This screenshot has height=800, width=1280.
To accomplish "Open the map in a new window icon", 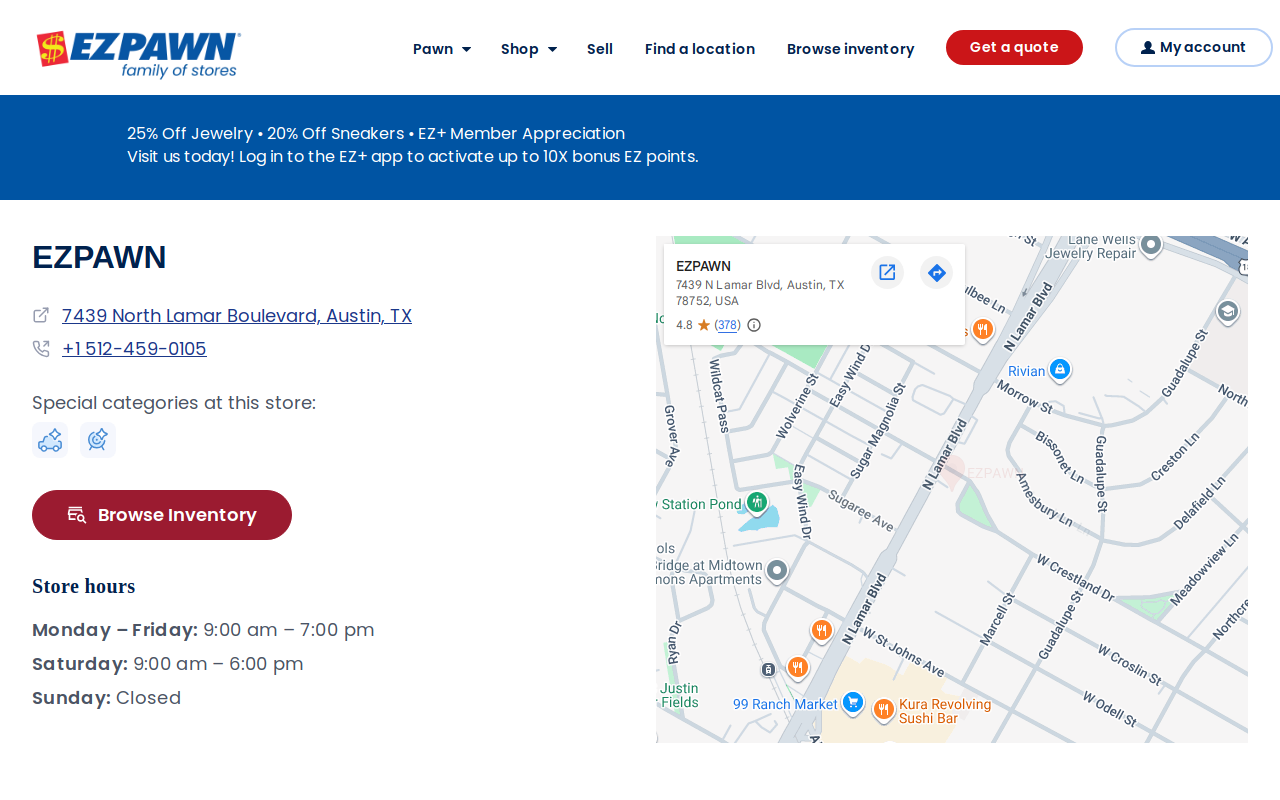I will [x=887, y=272].
